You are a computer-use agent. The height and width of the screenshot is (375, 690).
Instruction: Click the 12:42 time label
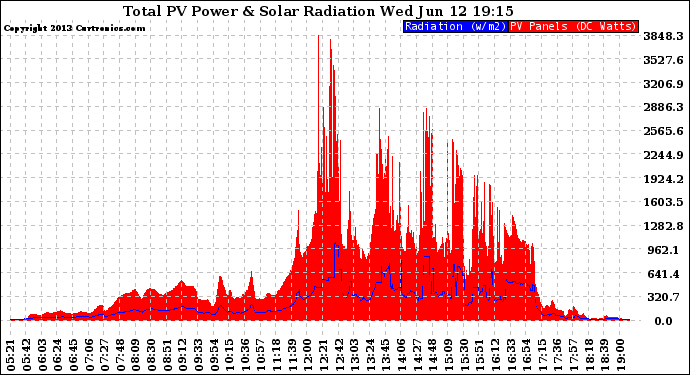(x=339, y=355)
